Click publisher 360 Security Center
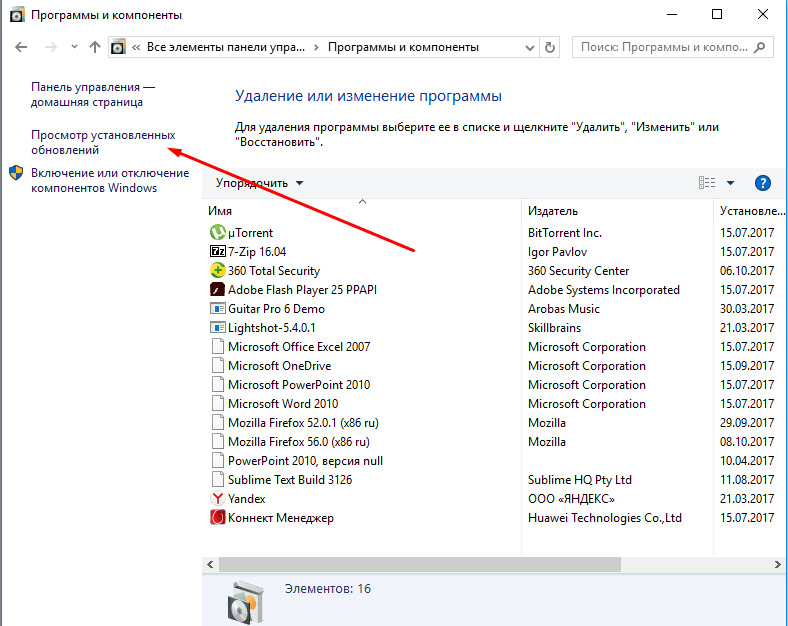788x626 pixels. coord(578,271)
